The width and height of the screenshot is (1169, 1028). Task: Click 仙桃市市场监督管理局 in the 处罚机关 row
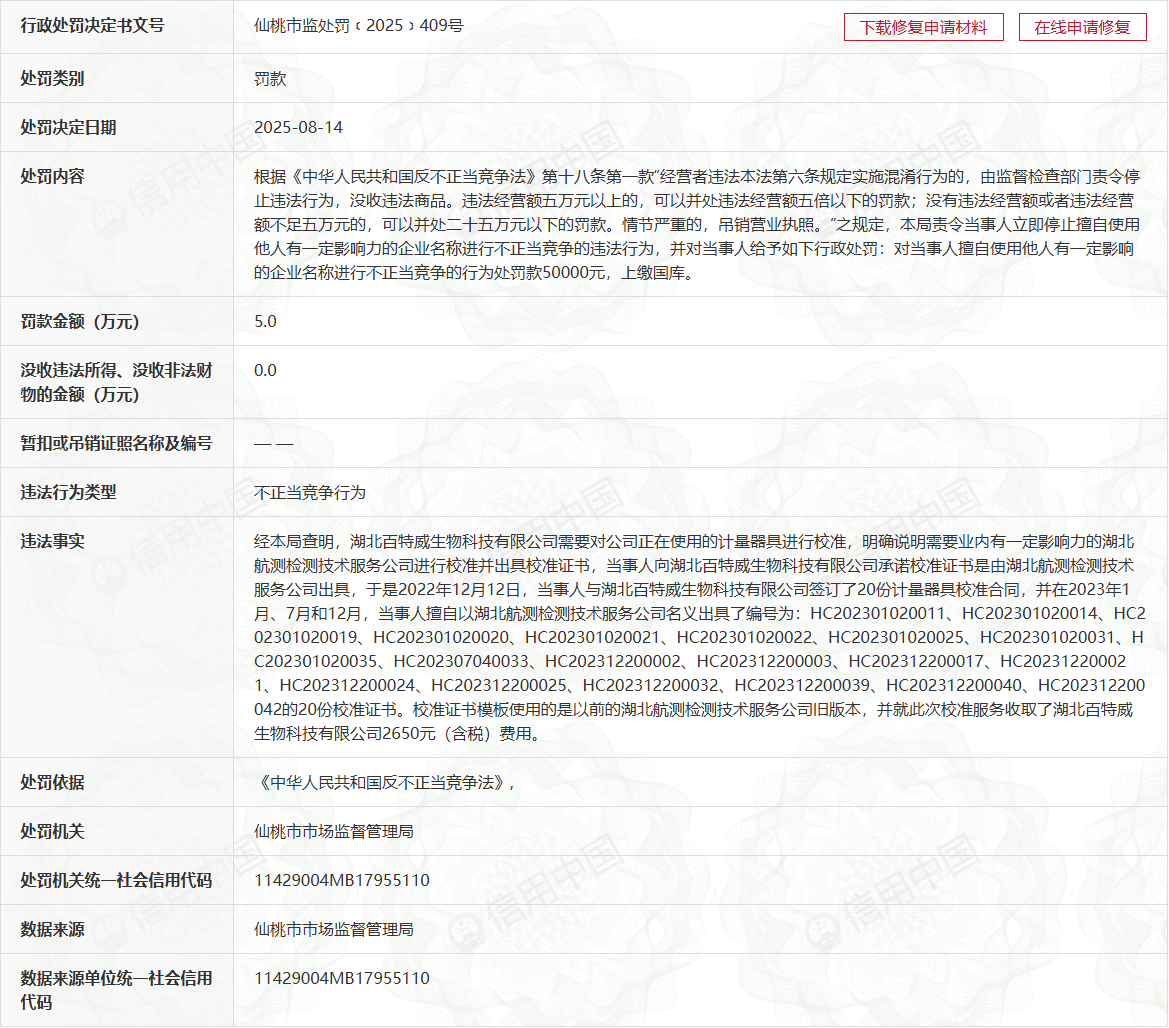pyautogui.click(x=334, y=832)
